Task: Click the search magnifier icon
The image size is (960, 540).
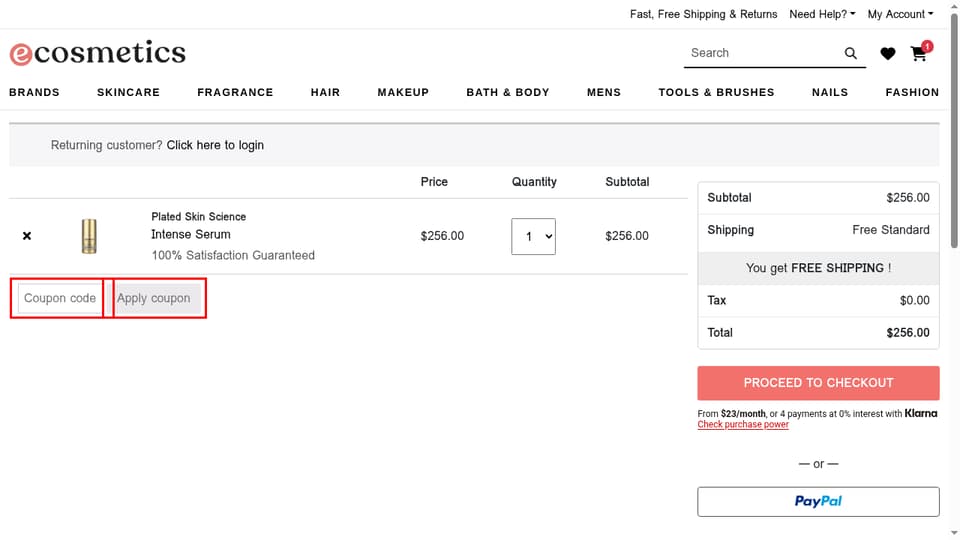Action: pos(850,53)
